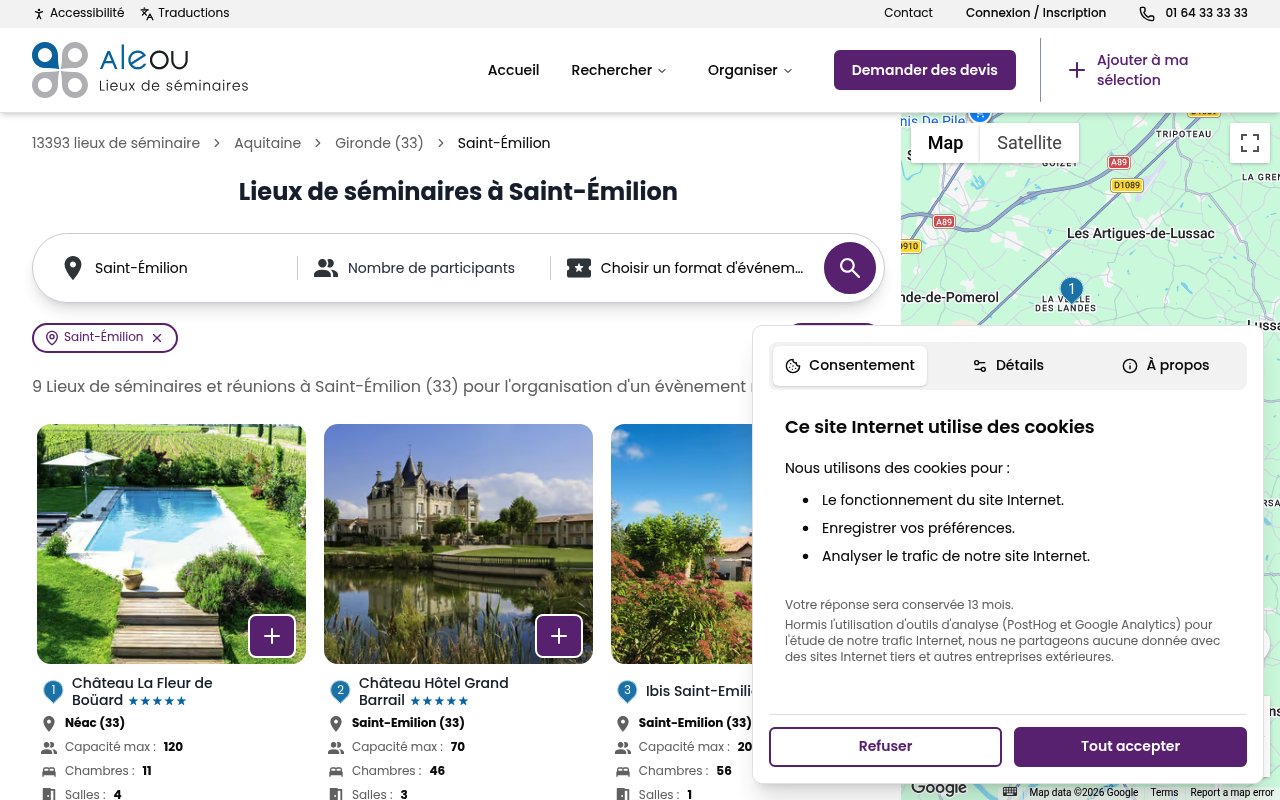Click map marker number 2 beside Grand Barrail
This screenshot has height=800, width=1280.
[x=340, y=691]
